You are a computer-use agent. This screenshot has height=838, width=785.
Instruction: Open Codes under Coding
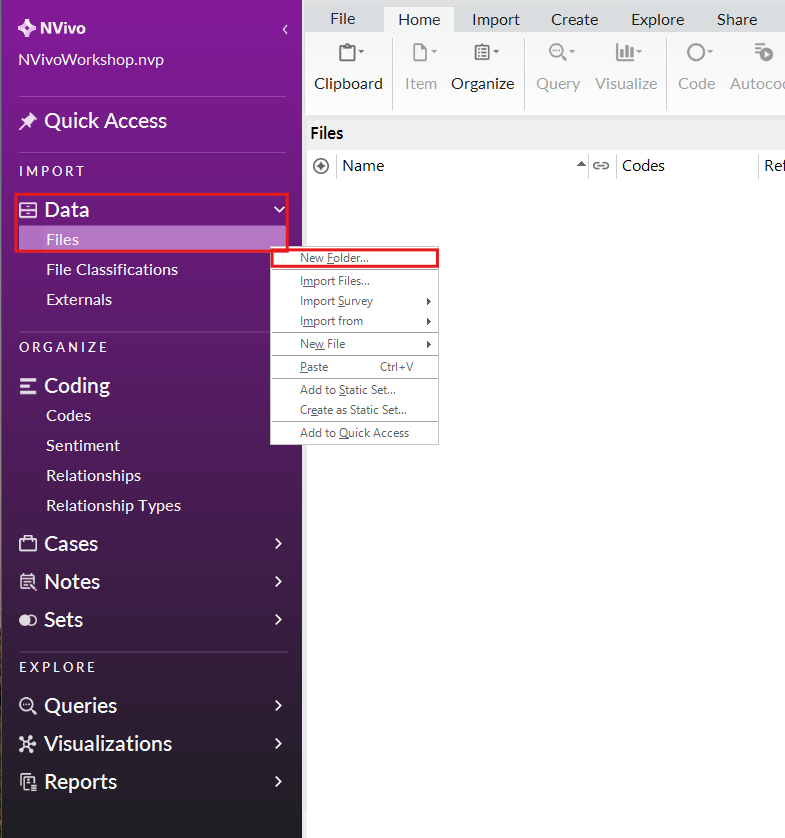pos(68,416)
